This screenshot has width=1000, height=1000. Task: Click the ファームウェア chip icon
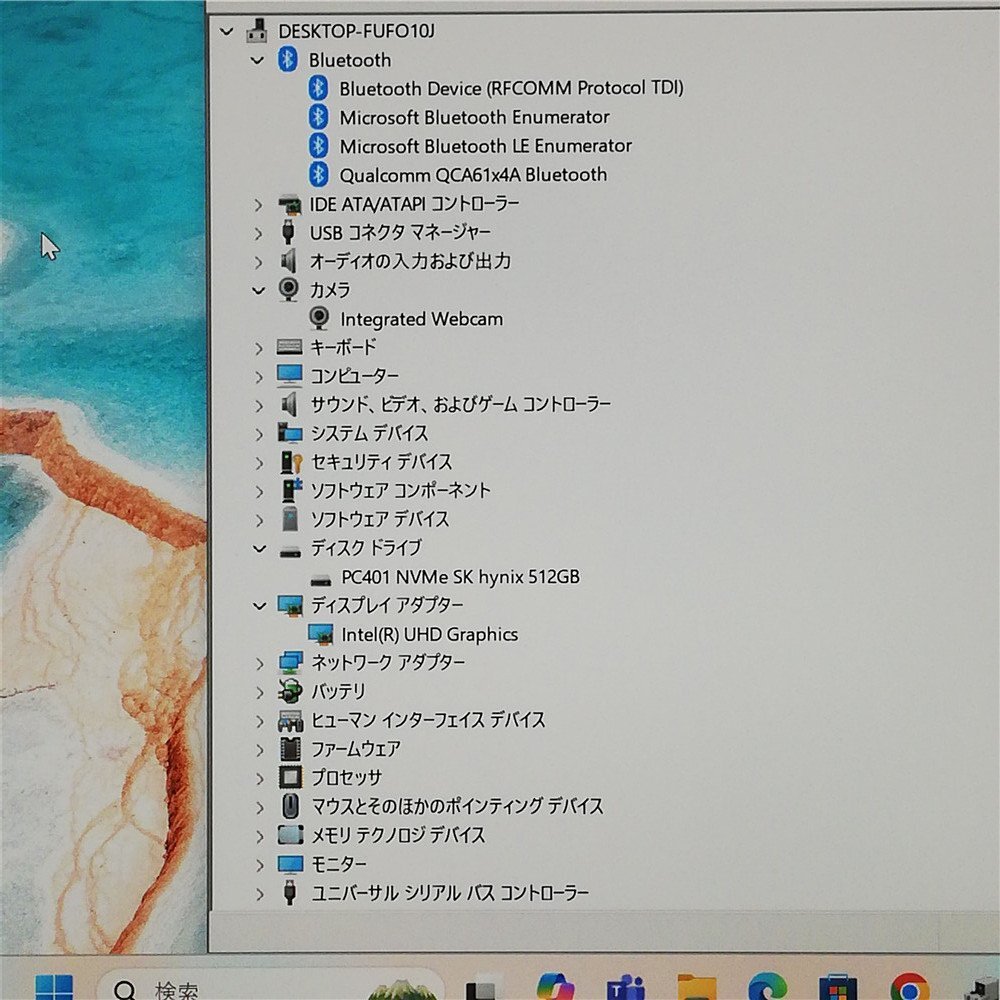pos(291,749)
